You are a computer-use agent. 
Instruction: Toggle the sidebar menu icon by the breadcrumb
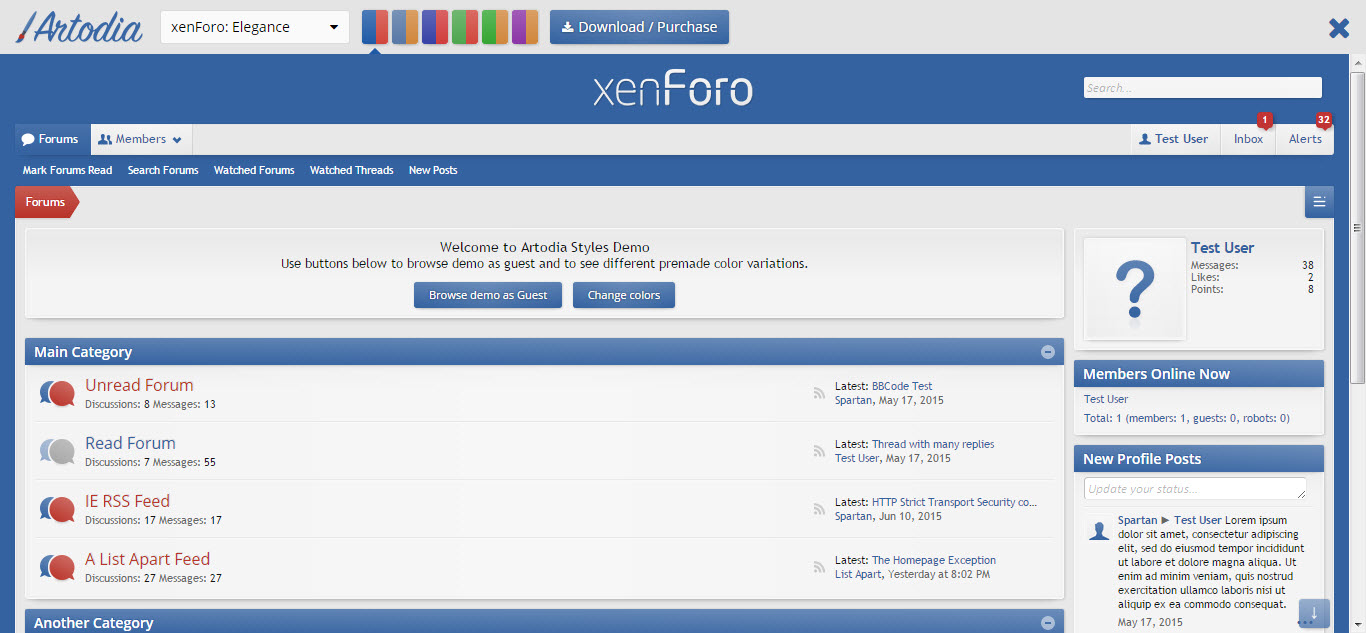point(1319,202)
